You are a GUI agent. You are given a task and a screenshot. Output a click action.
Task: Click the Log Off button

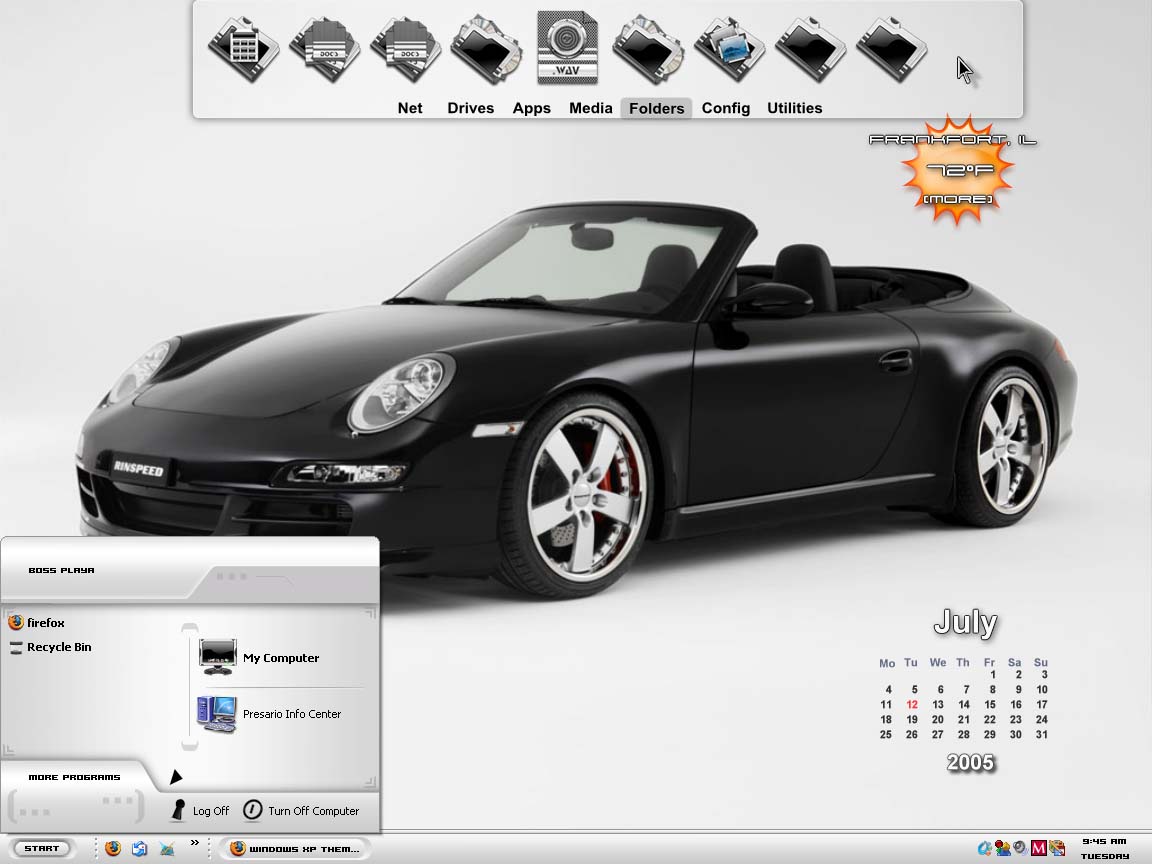[200, 810]
